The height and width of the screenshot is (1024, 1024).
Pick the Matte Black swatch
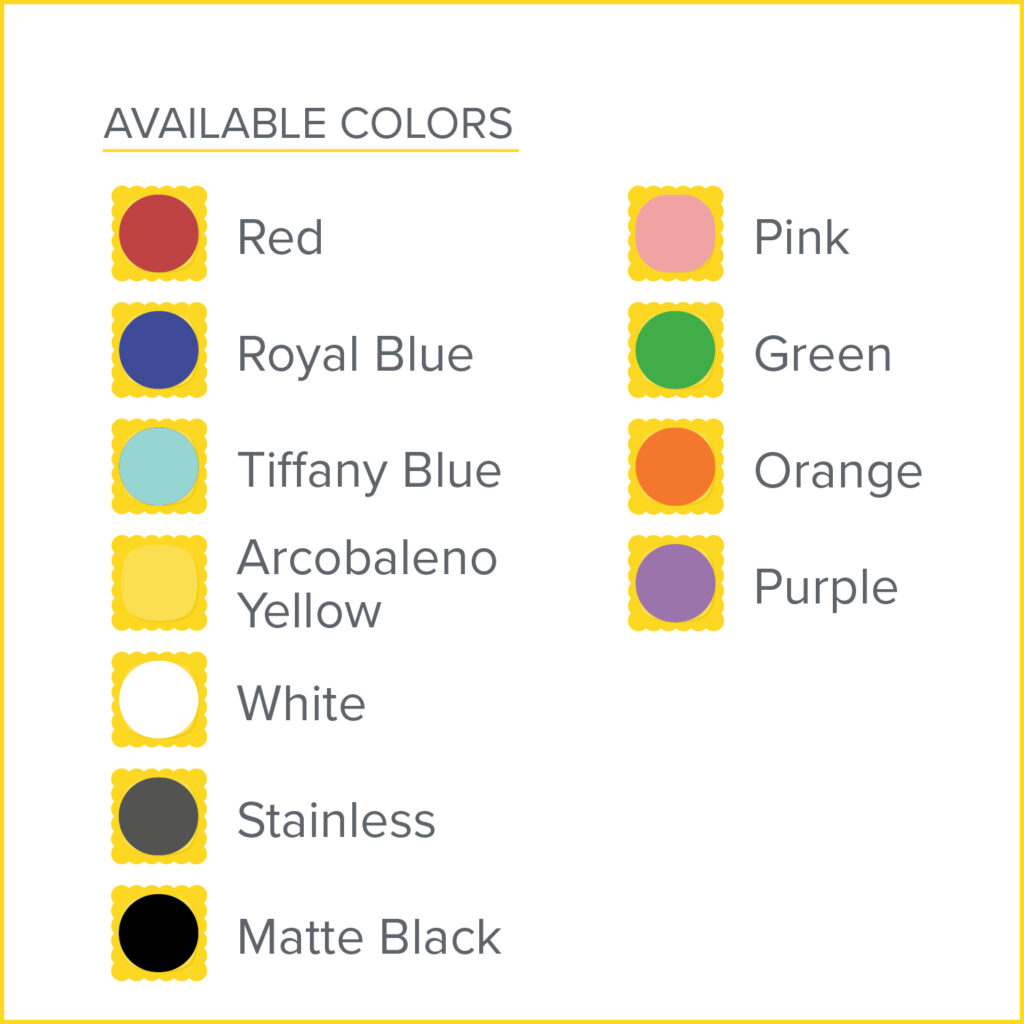[x=158, y=933]
